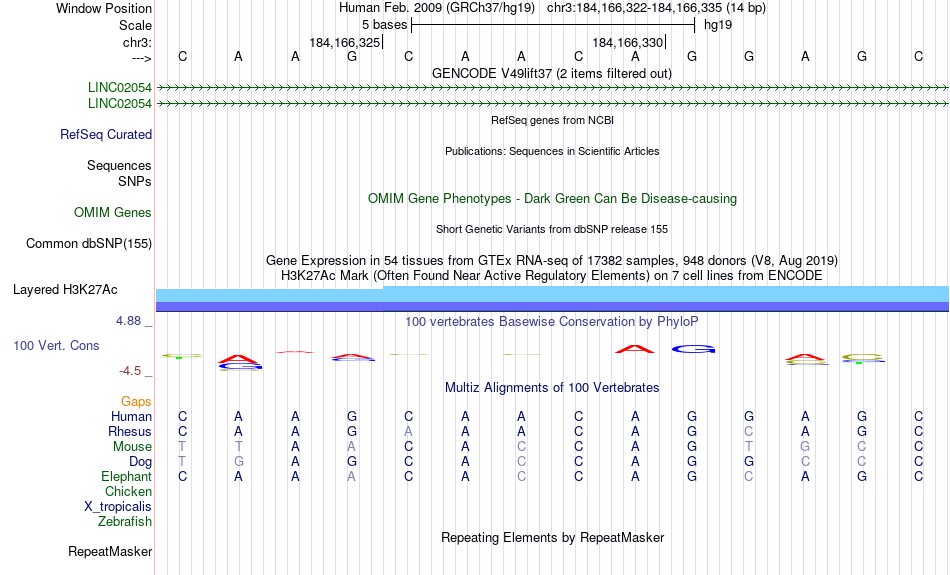Select the Elephant species row label
The width and height of the screenshot is (950, 575).
click(x=126, y=477)
